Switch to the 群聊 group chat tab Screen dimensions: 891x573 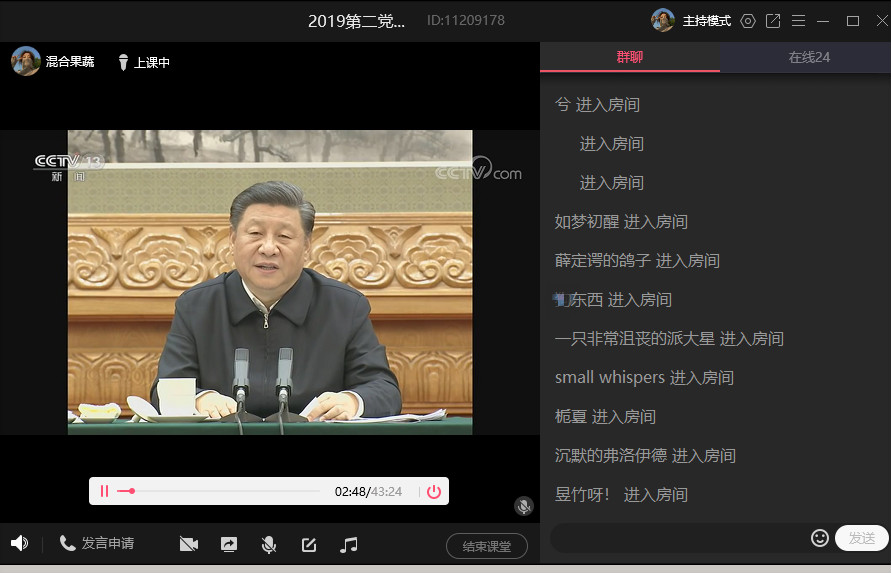[x=630, y=57]
